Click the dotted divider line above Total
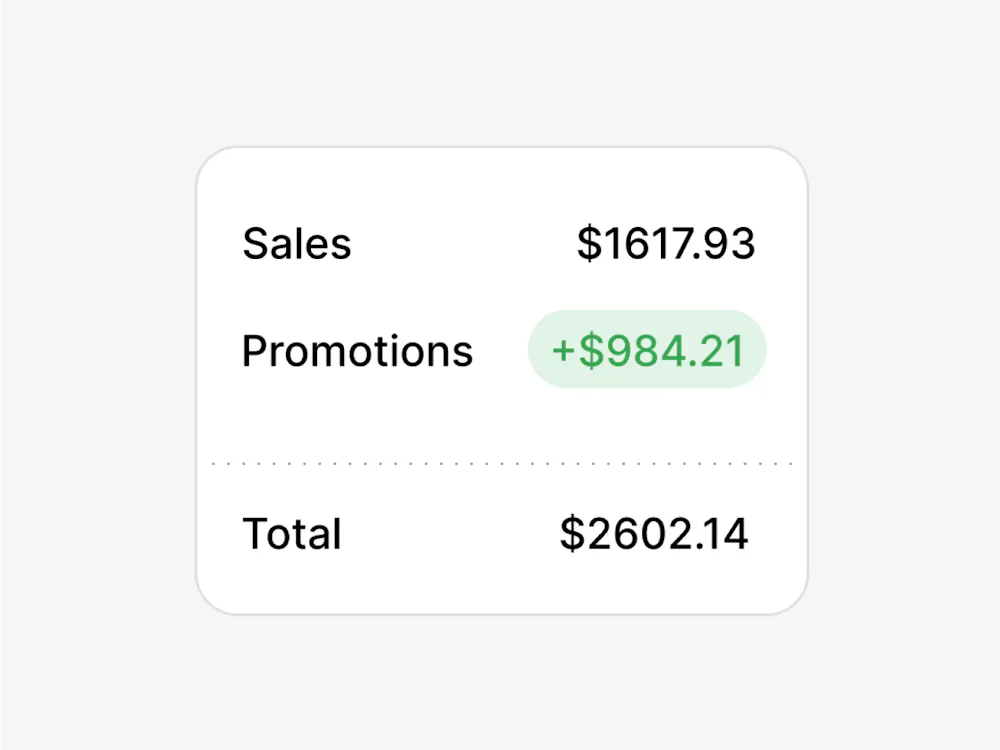 tap(502, 464)
